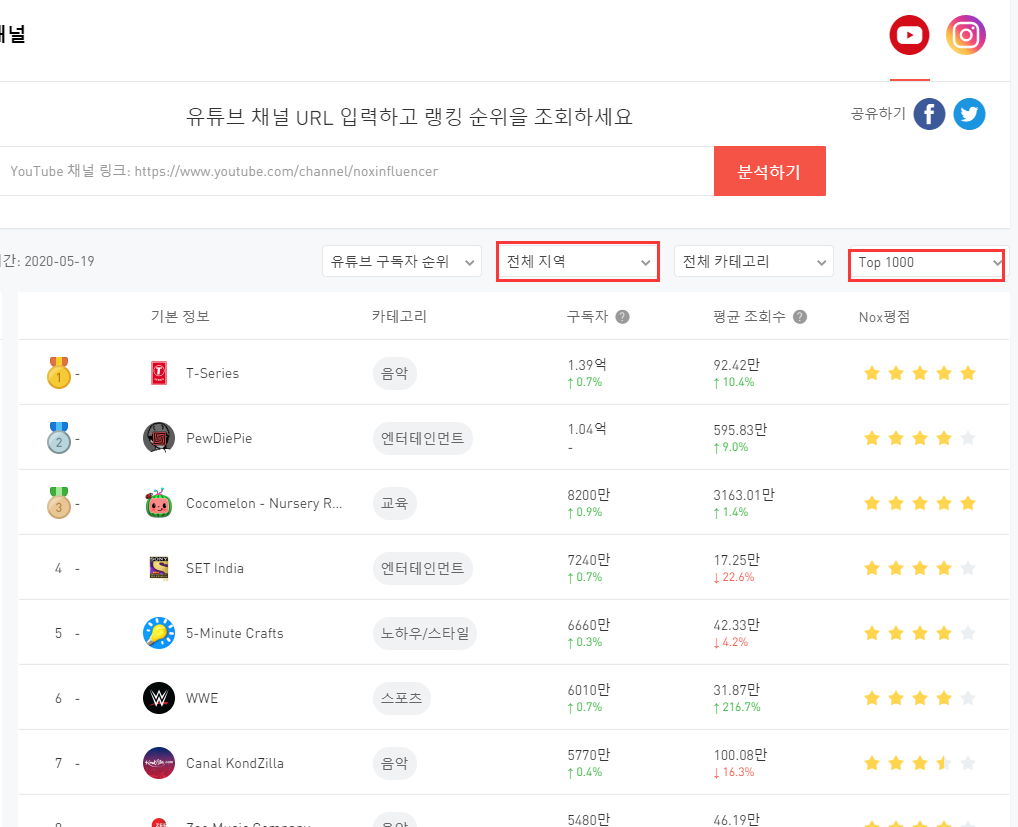
Task: Open the 5-Minute Crafts channel avatar
Action: [x=159, y=633]
